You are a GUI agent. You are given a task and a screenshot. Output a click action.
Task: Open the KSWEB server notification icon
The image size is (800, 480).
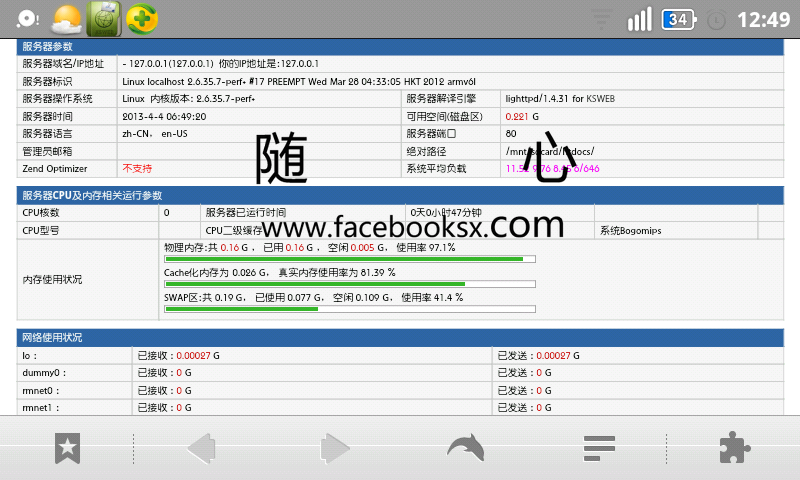[x=104, y=19]
